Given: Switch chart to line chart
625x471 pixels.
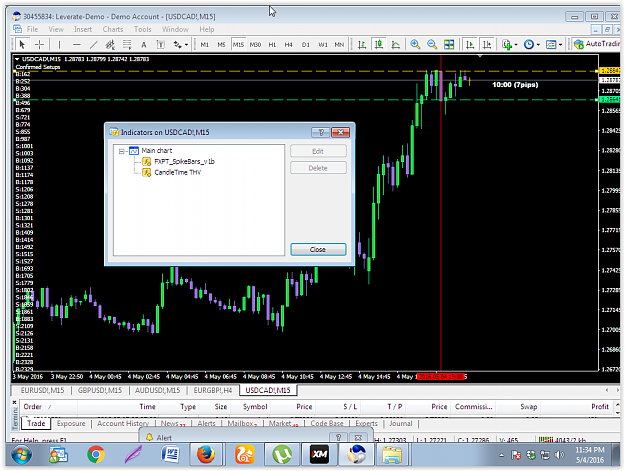Looking at the screenshot, I should coord(395,44).
